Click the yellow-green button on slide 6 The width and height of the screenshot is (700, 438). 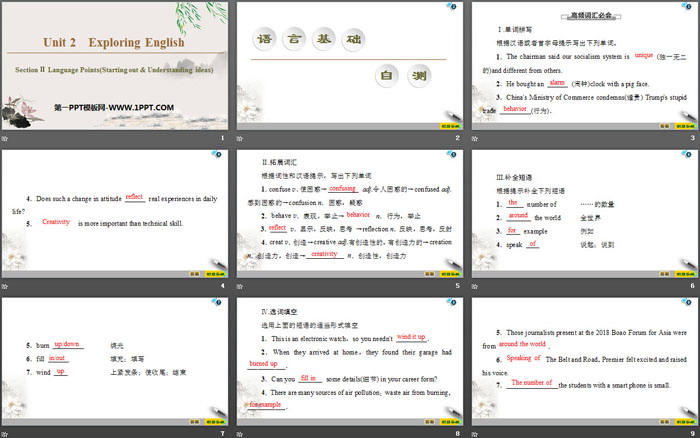click(x=685, y=274)
